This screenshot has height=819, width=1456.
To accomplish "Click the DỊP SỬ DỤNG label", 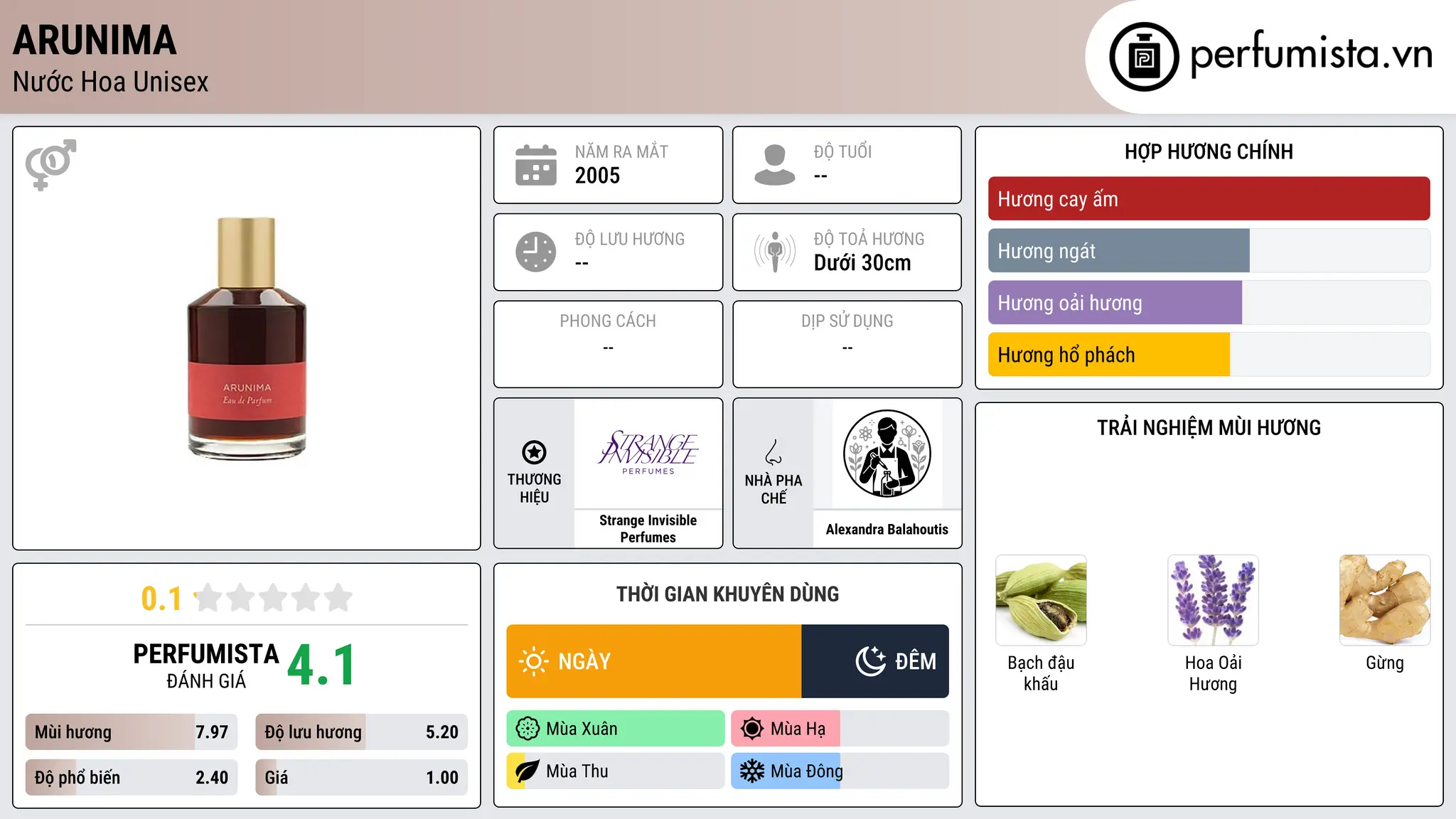I will coord(847,321).
